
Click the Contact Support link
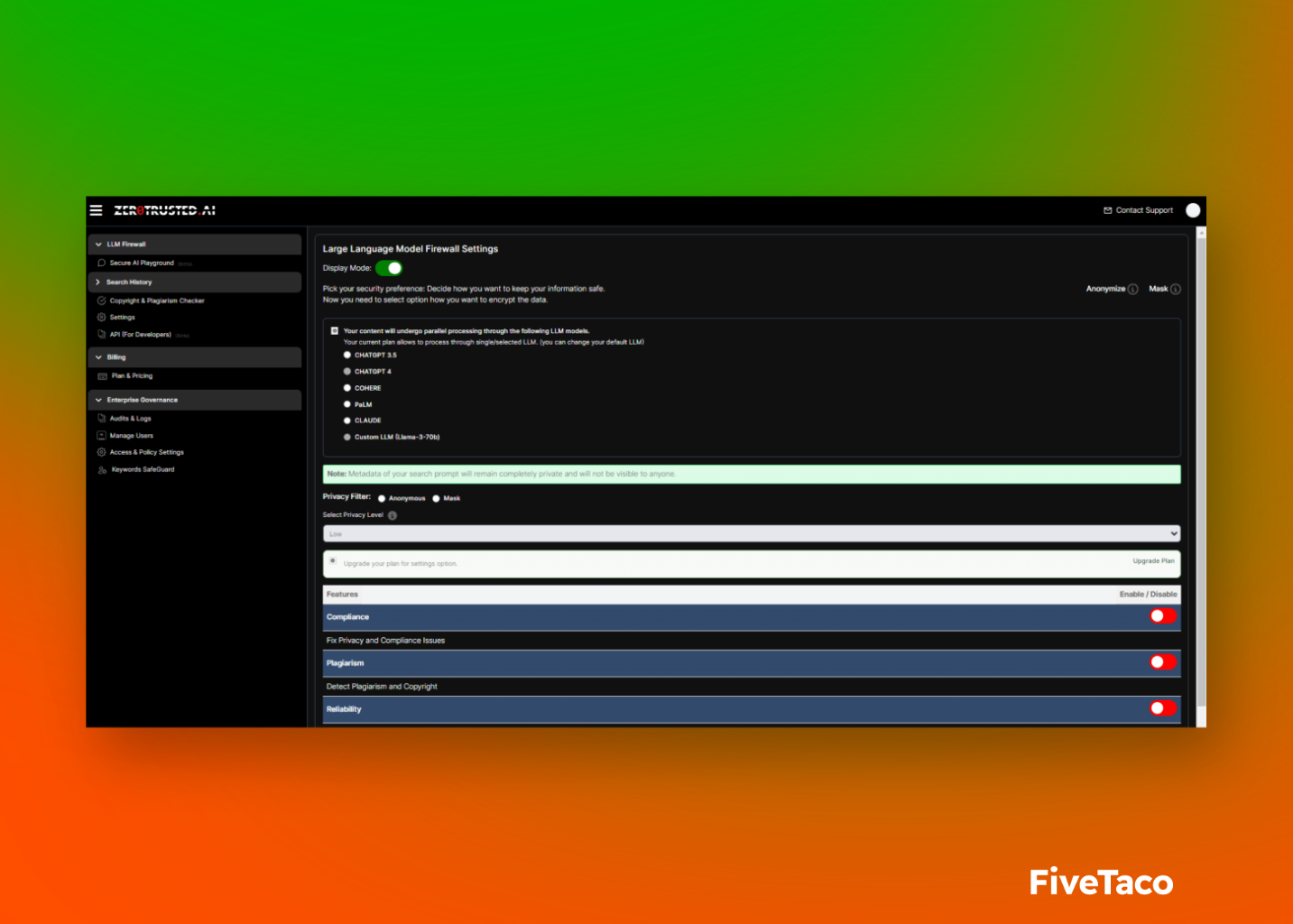[x=1144, y=210]
